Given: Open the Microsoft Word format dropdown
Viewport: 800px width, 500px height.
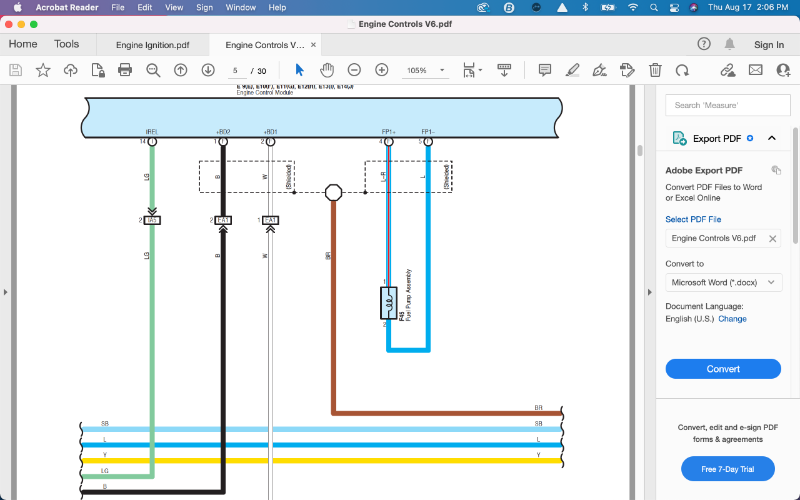Looking at the screenshot, I should coord(723,283).
